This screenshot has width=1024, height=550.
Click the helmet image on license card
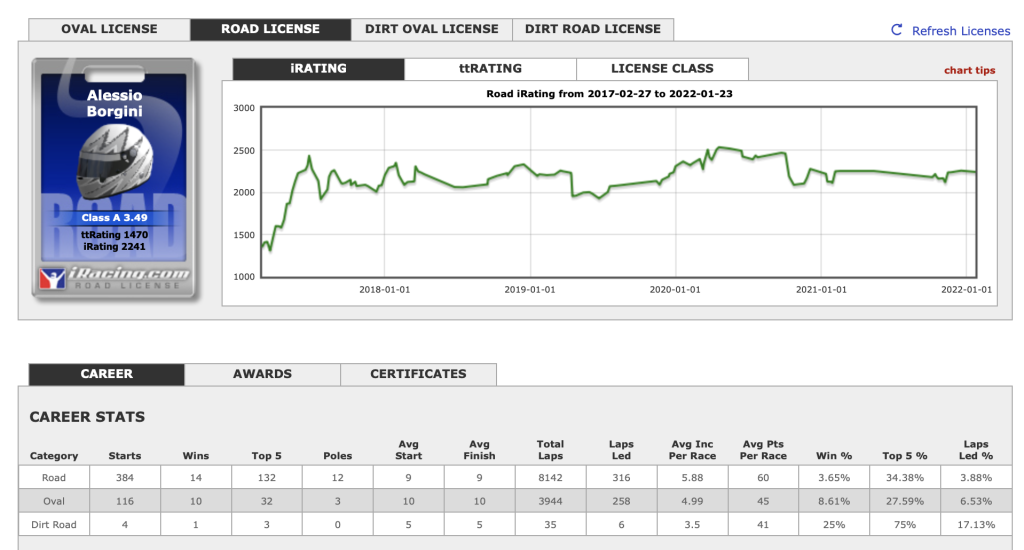click(x=116, y=161)
